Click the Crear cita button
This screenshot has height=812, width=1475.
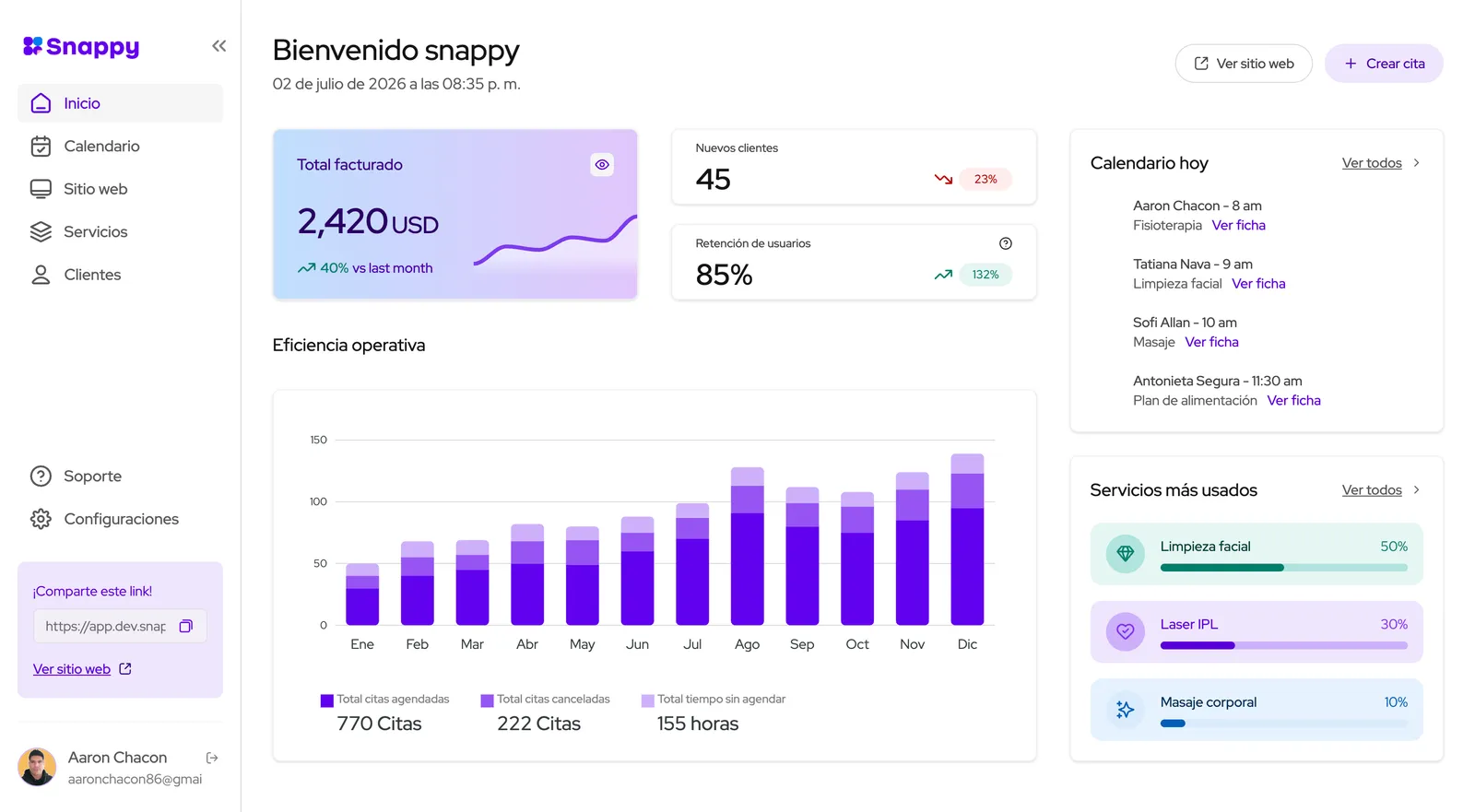pyautogui.click(x=1384, y=64)
